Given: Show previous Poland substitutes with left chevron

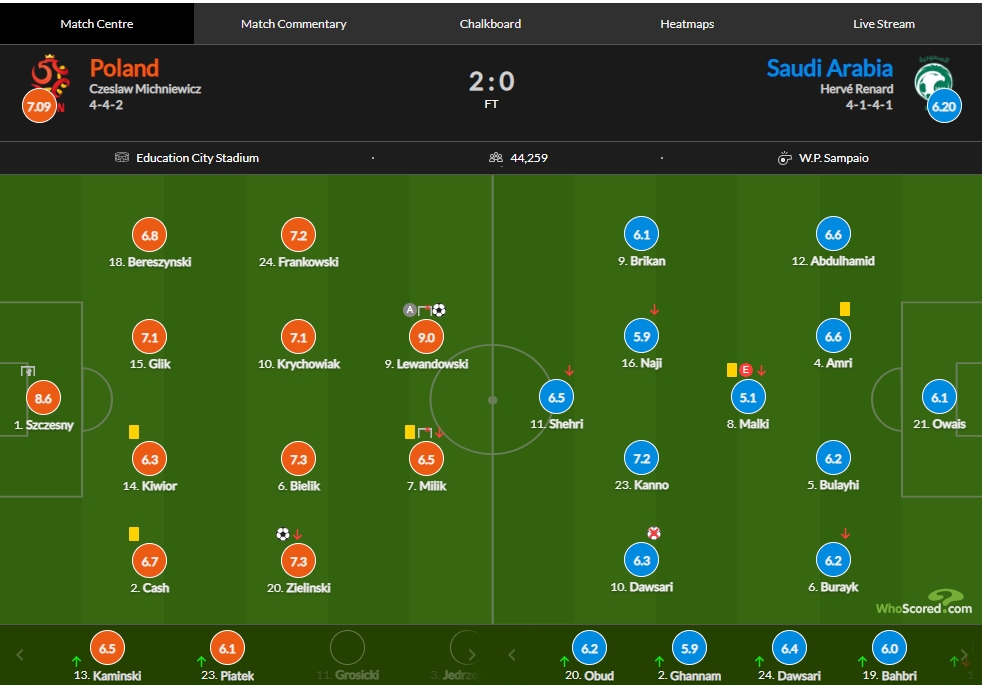Looking at the screenshot, I should [x=20, y=655].
